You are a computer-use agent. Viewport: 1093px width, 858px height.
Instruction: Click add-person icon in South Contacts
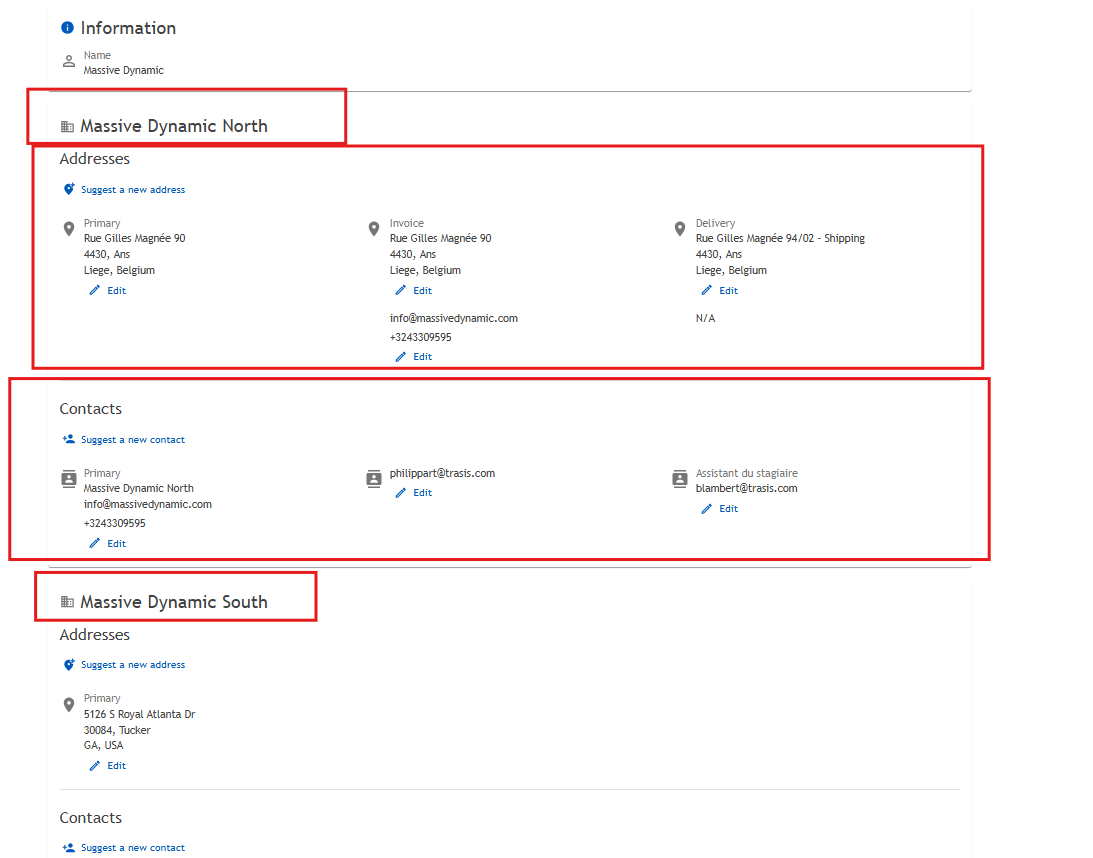point(68,848)
